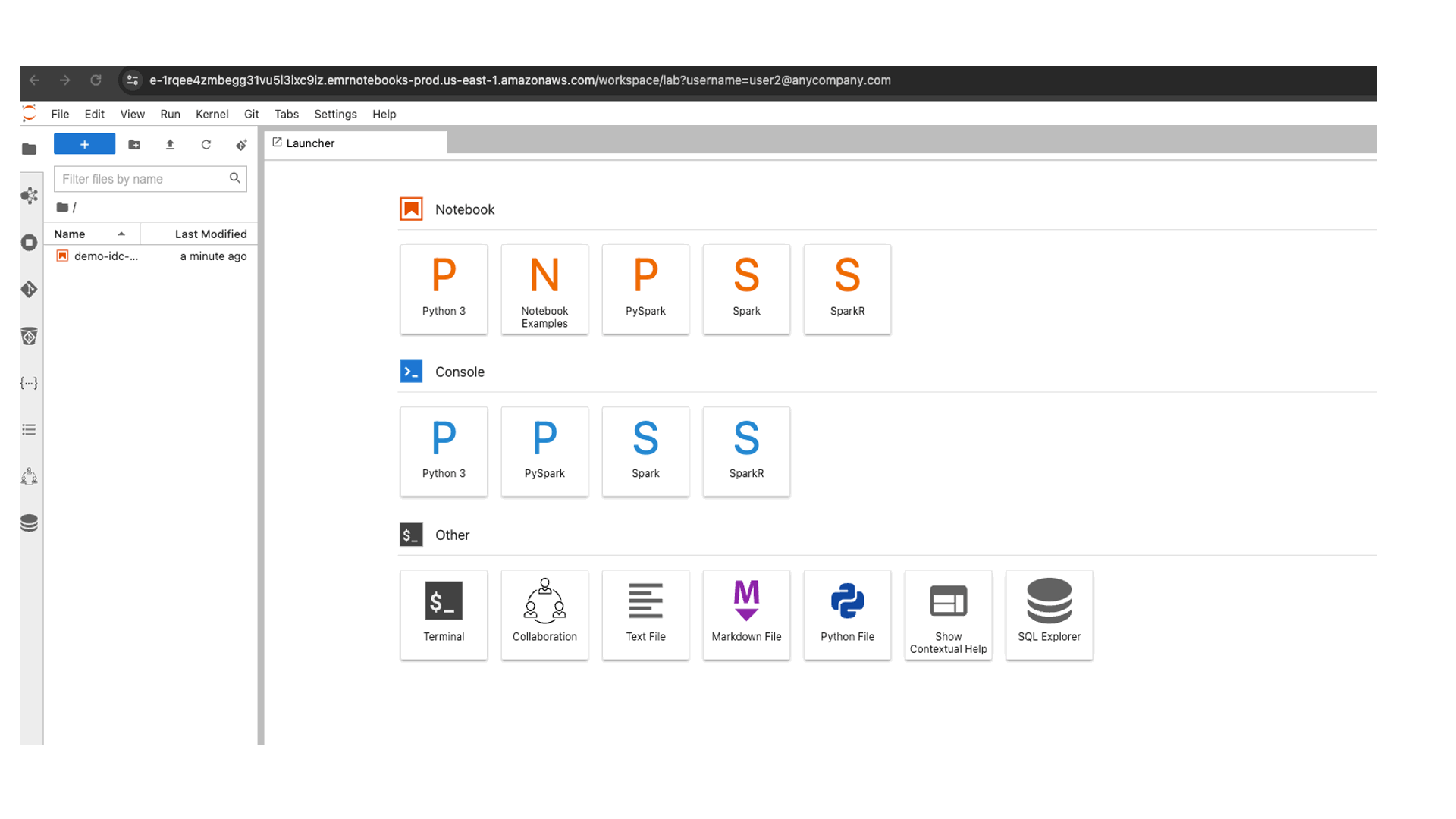The image size is (1456, 819).
Task: Create a new Markdown File
Action: pos(746,614)
